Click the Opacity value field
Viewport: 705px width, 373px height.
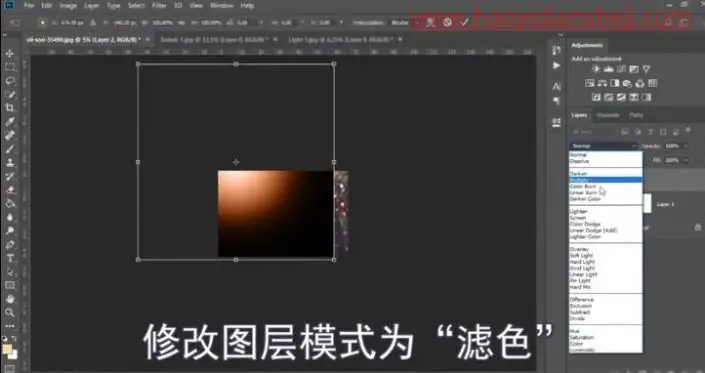coord(672,146)
